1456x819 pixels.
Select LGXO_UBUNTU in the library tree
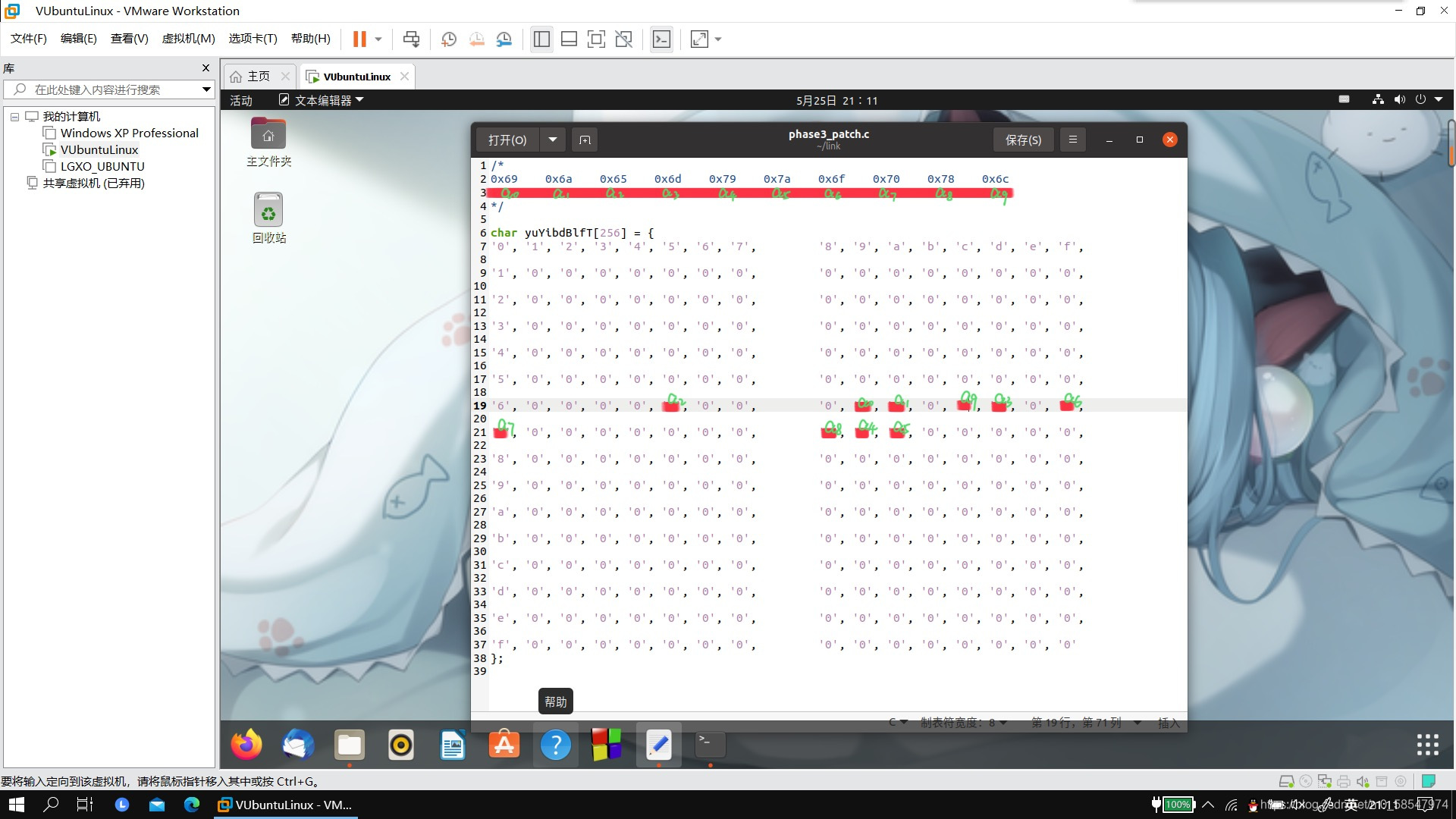102,166
